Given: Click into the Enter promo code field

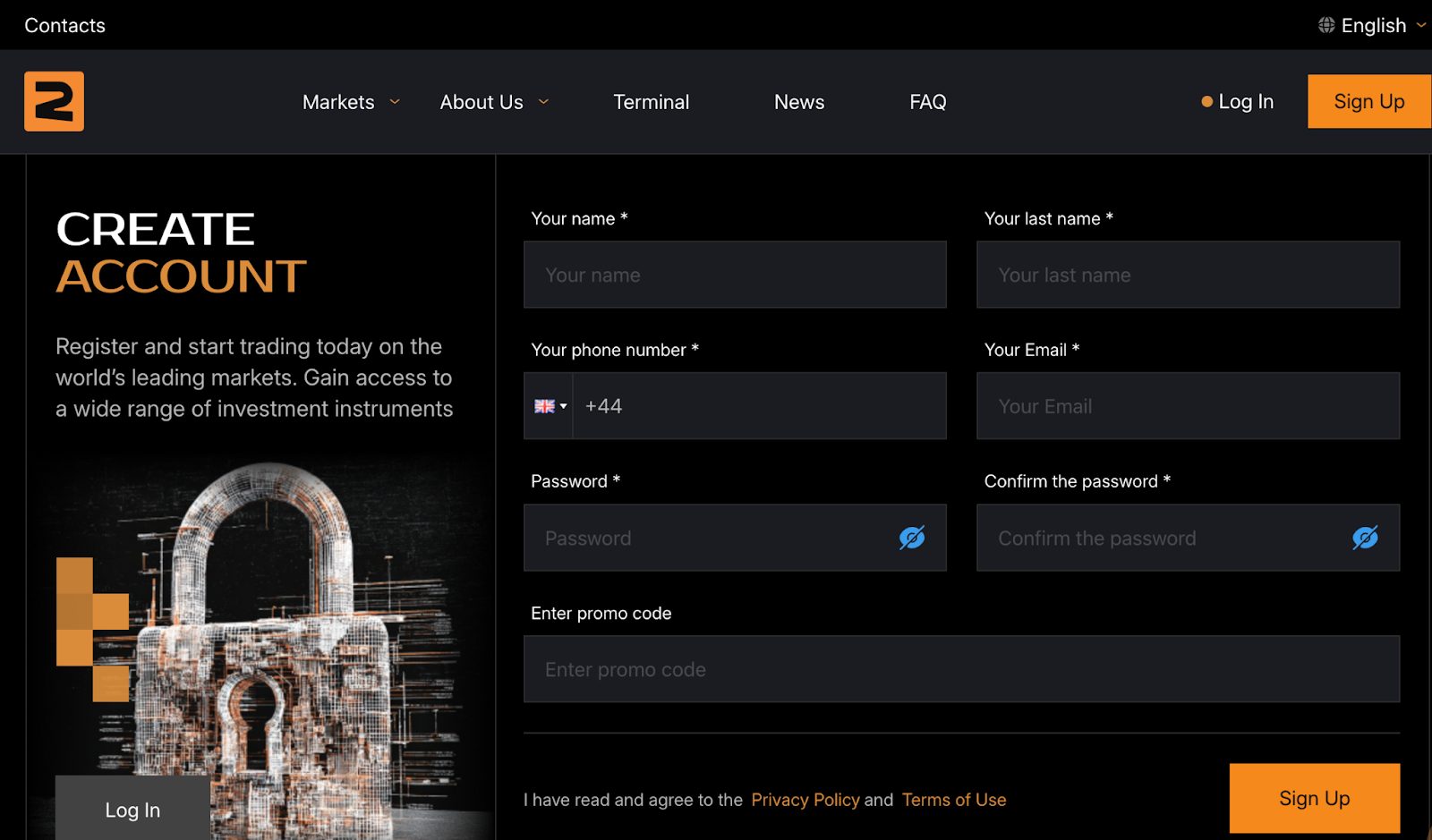Looking at the screenshot, I should [960, 669].
